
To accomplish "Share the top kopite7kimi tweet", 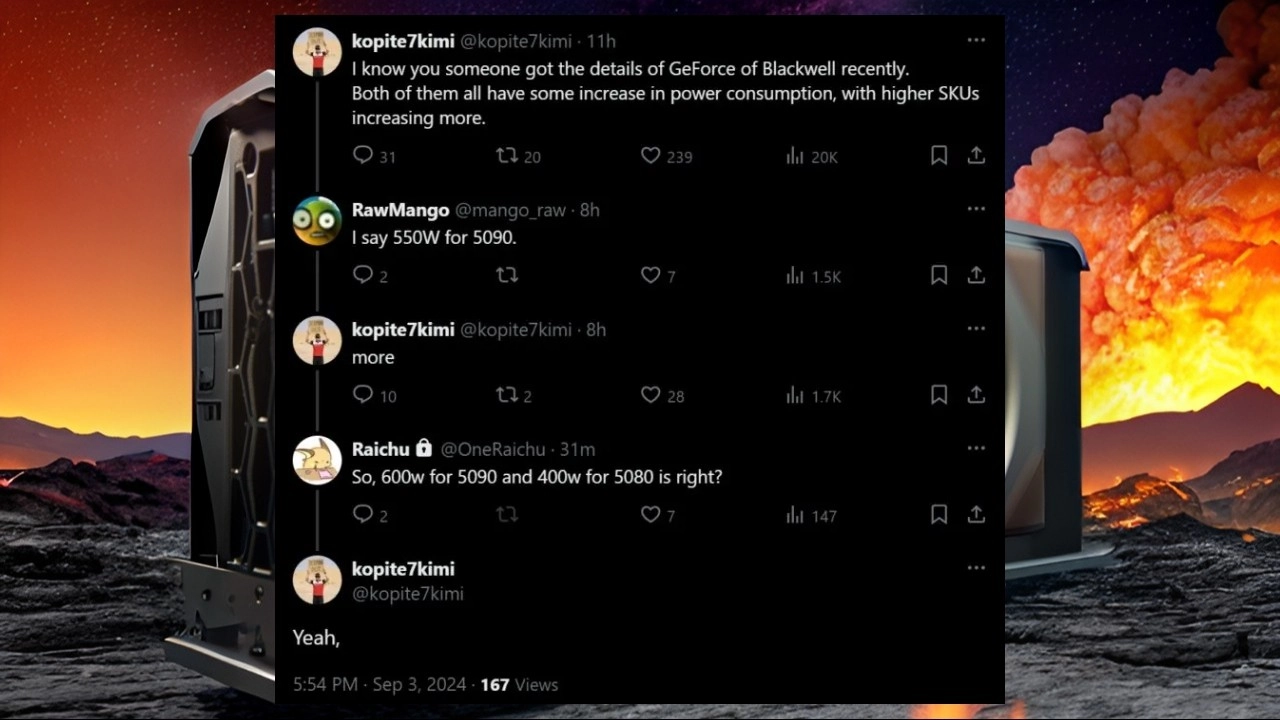I will tap(976, 155).
